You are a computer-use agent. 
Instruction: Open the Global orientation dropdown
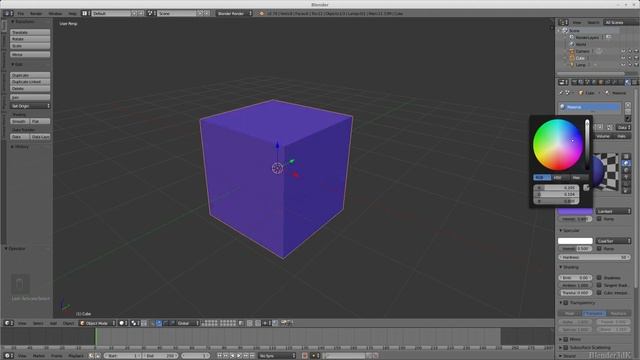(188, 323)
